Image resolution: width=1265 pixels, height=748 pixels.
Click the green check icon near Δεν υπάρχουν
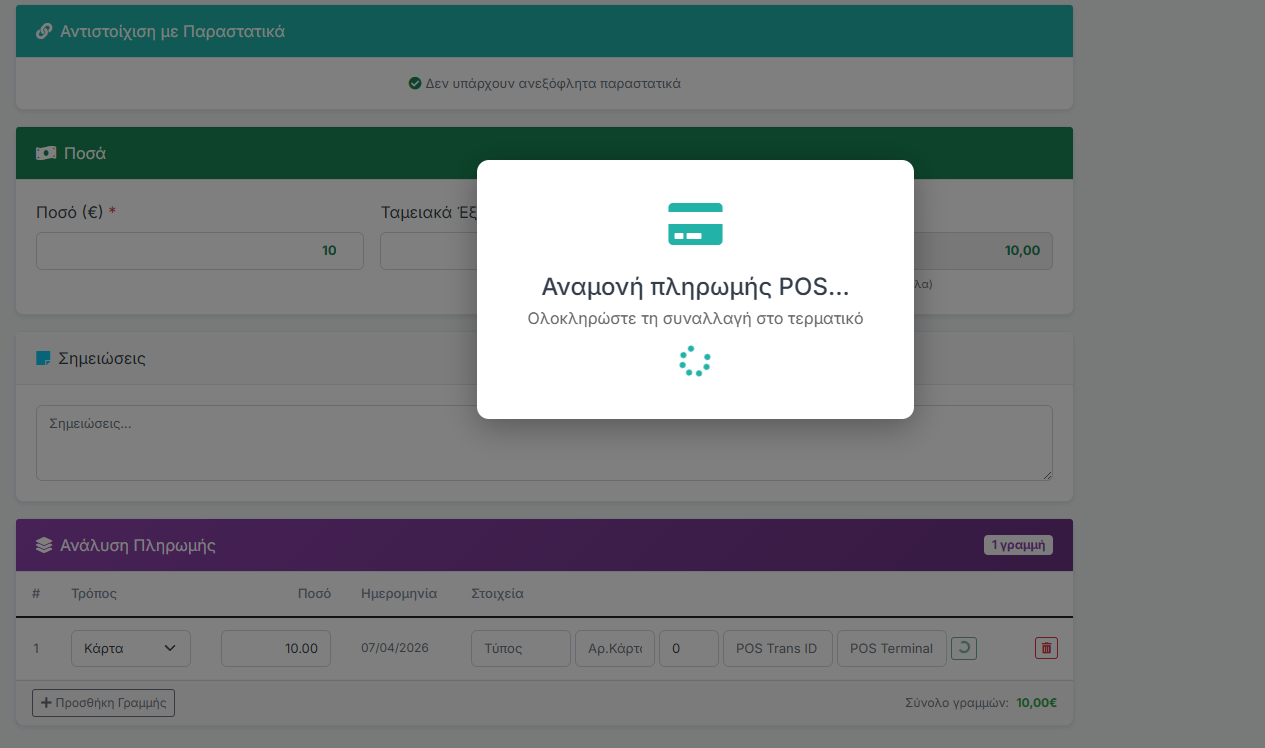415,84
